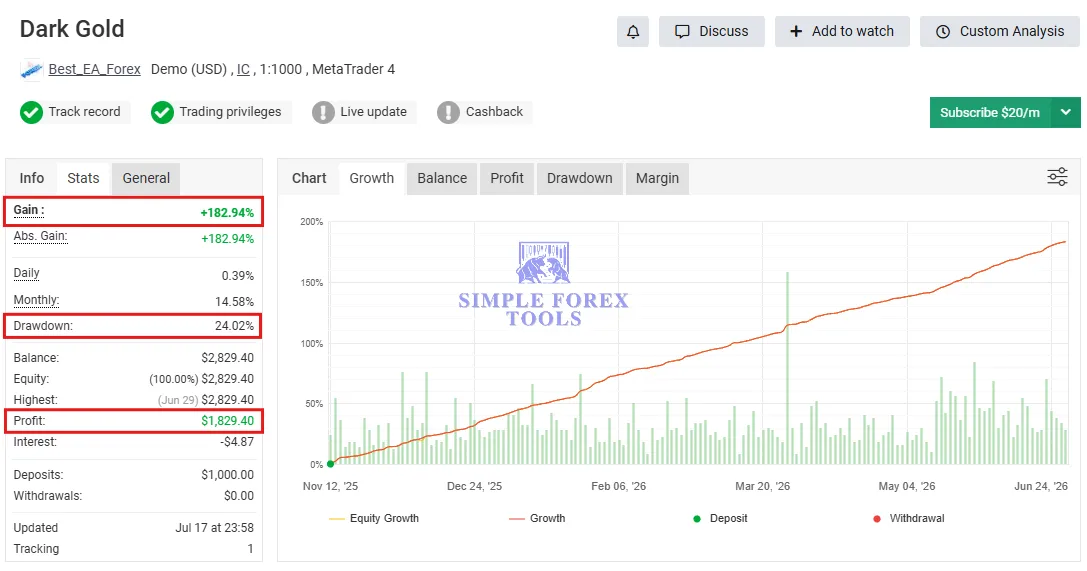Open the Best_EA_Forex profile link
This screenshot has height=571, width=1087.
click(94, 69)
